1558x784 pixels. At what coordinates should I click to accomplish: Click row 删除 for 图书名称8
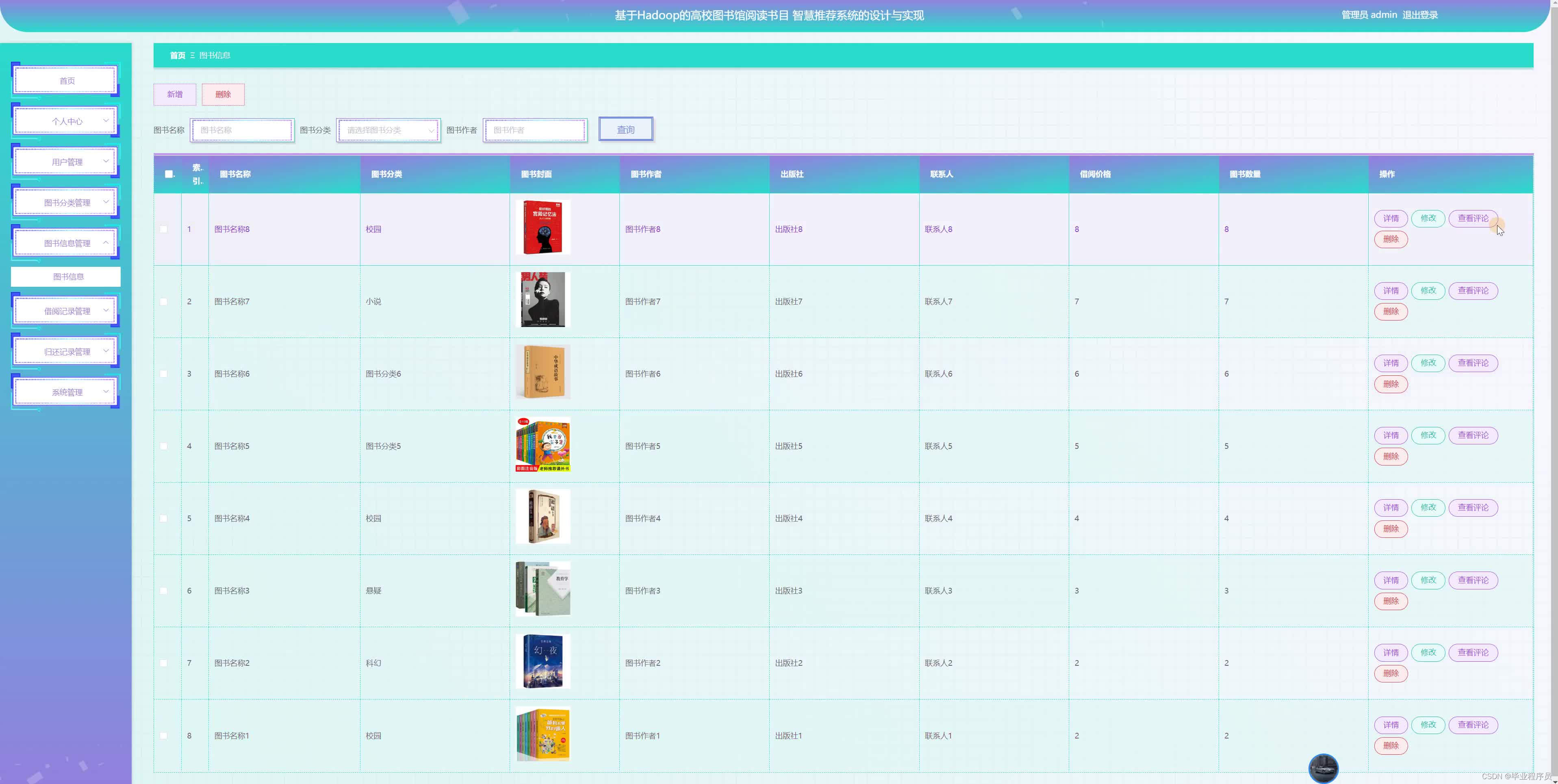coord(1391,239)
